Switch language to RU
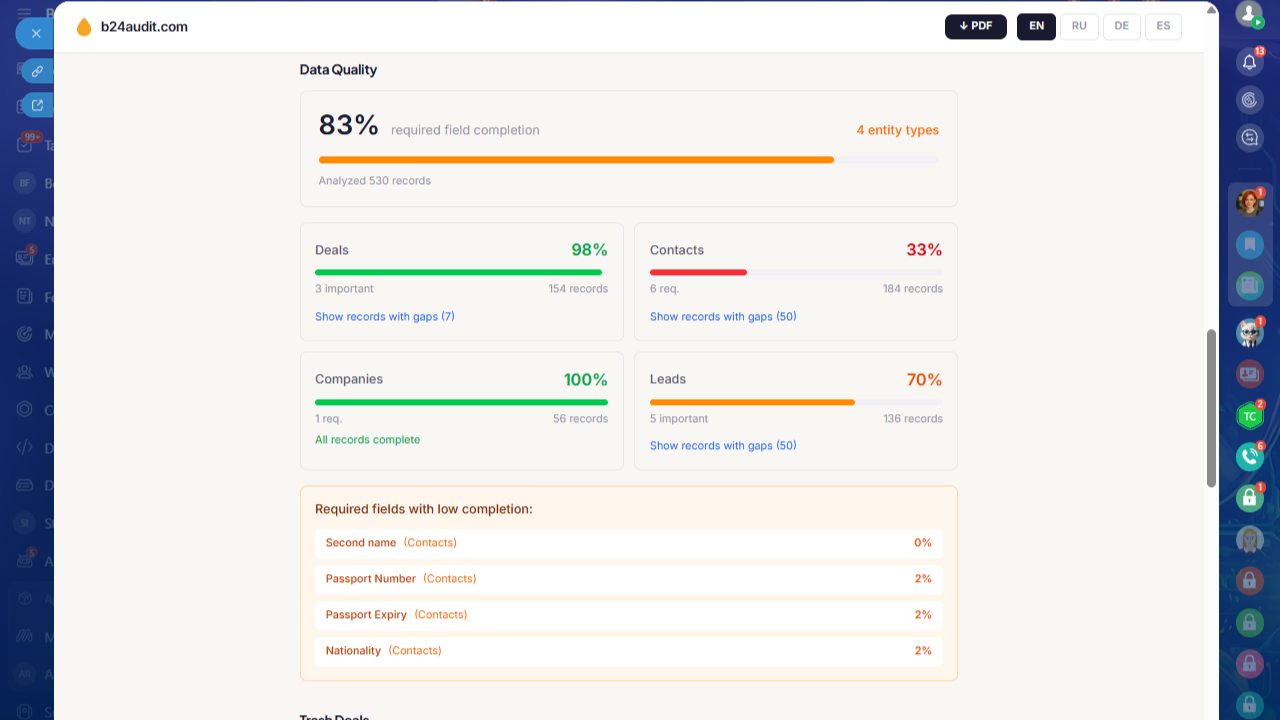 tap(1079, 26)
